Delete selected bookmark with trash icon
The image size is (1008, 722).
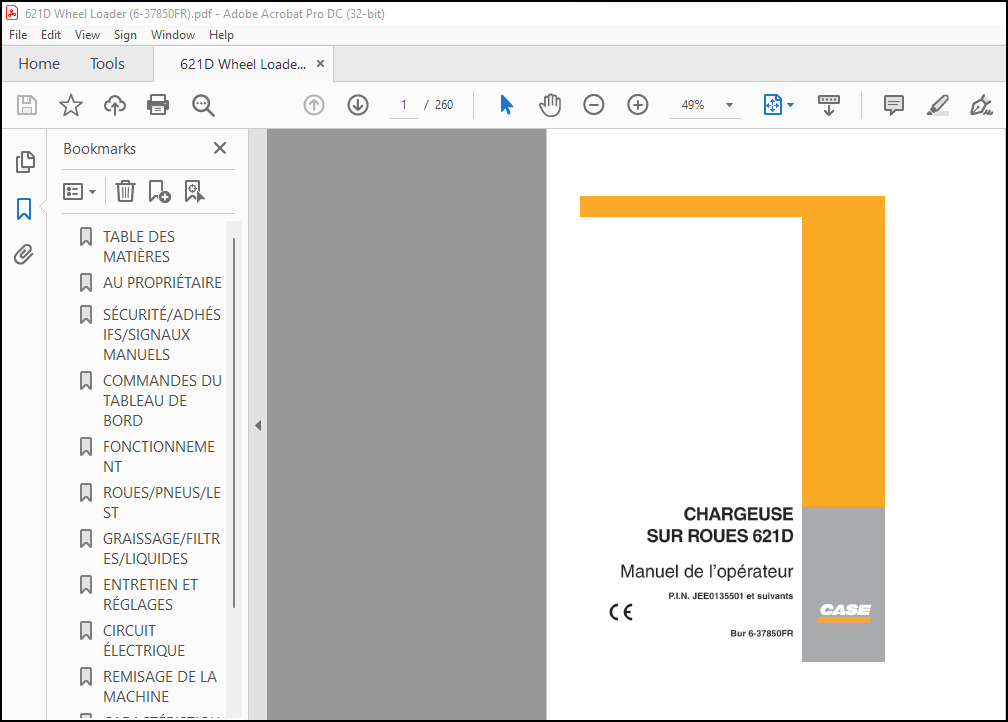point(125,191)
